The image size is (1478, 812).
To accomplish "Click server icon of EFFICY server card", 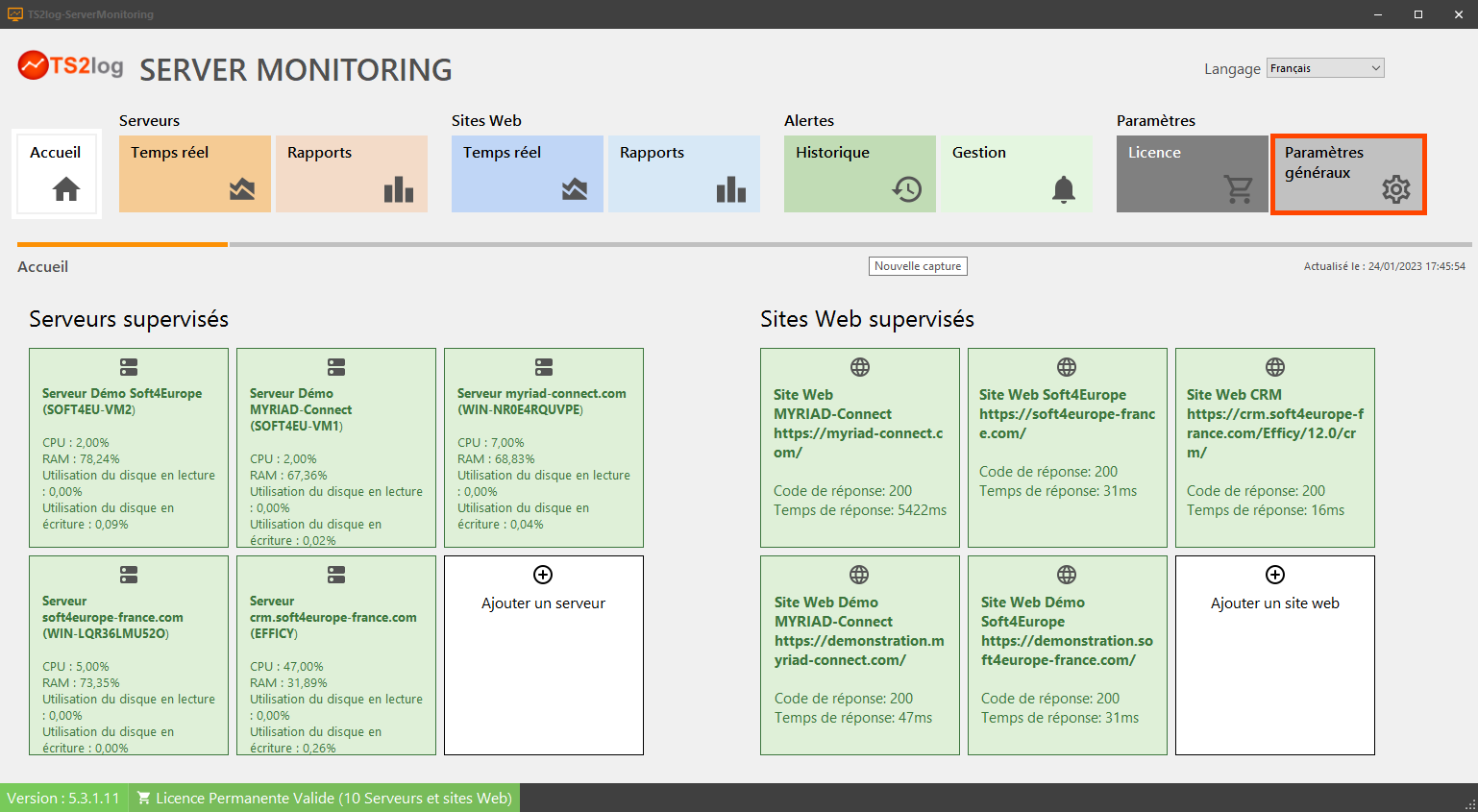I will tap(336, 575).
